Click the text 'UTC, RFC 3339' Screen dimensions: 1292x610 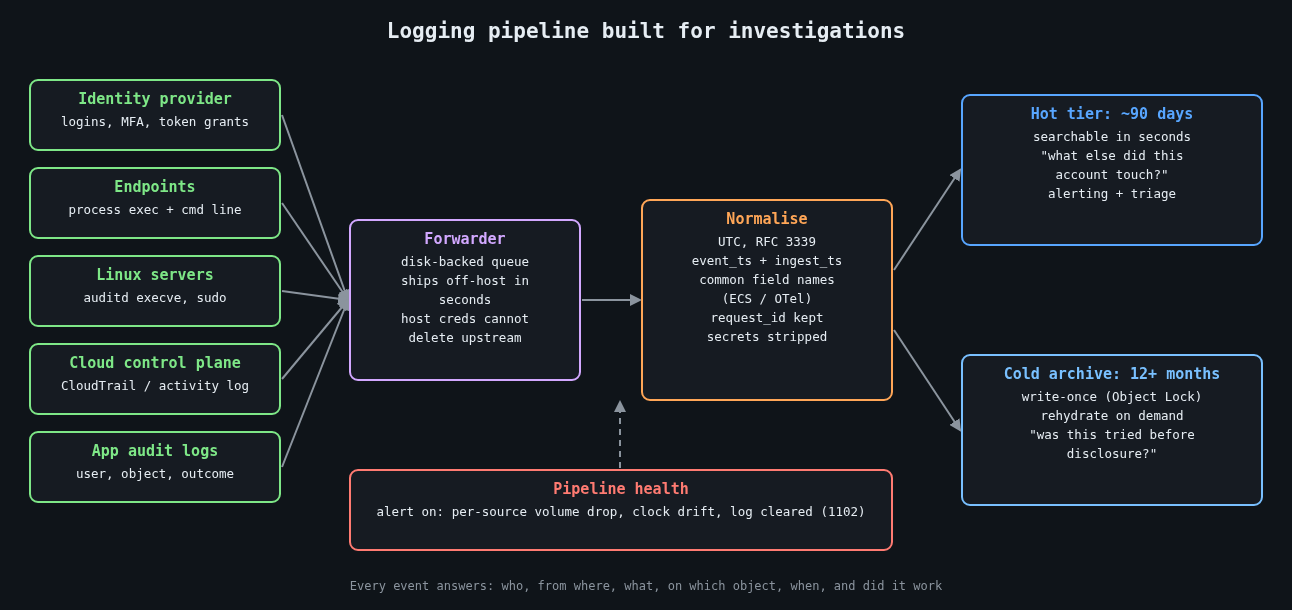pyautogui.click(x=767, y=242)
